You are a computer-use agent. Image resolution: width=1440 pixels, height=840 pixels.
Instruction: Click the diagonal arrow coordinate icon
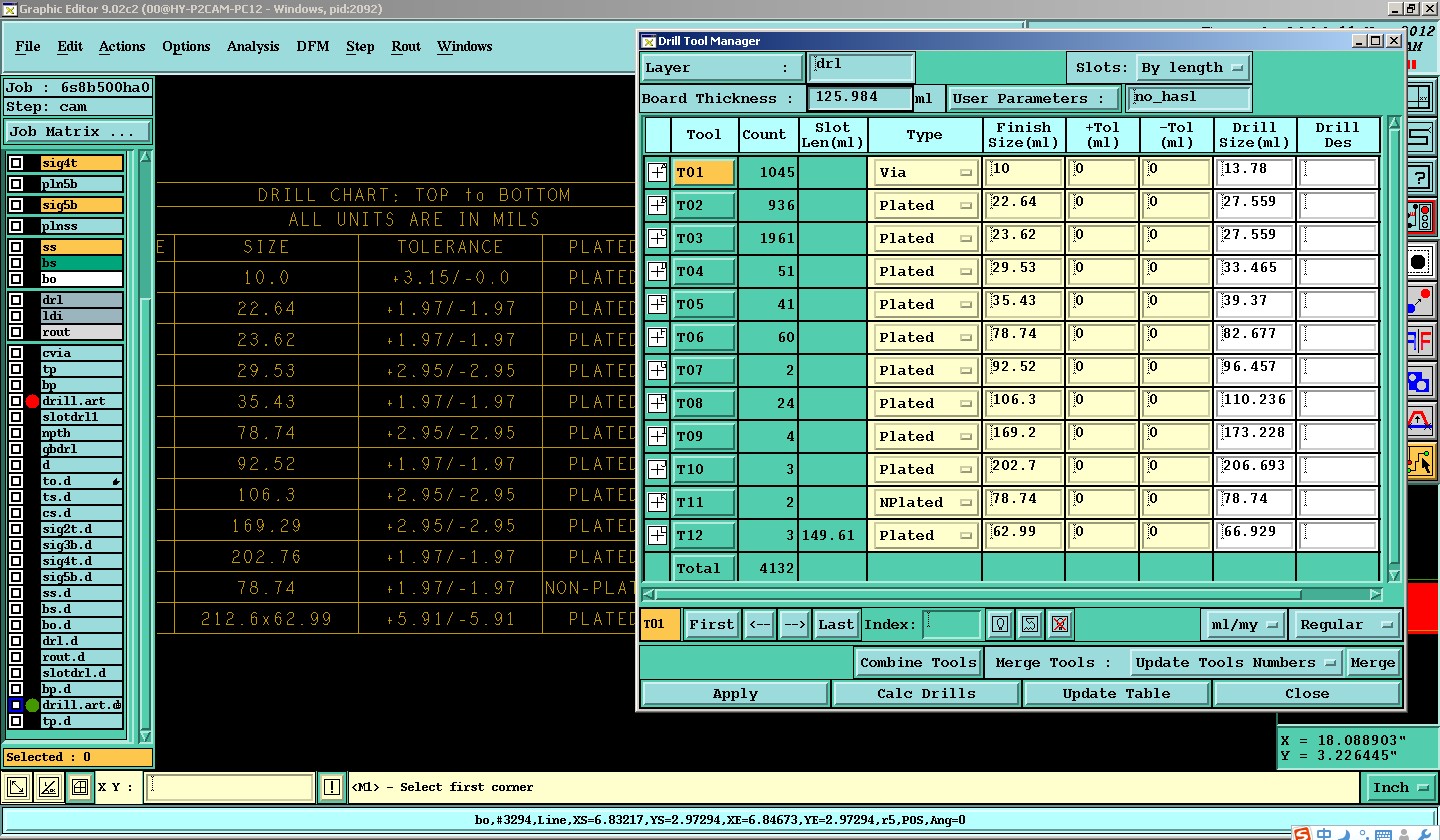[17, 788]
